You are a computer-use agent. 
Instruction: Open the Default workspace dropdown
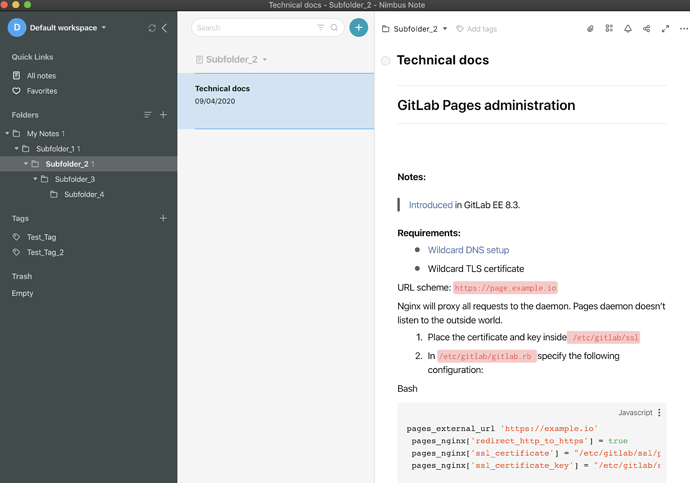pyautogui.click(x=67, y=28)
